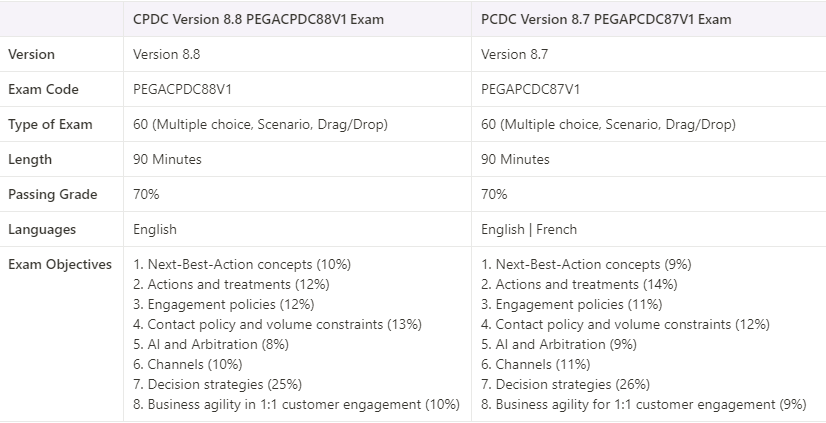Viewport: 826px width, 423px height.
Task: Click Actions and treatments (14%) line
Action: (x=579, y=284)
